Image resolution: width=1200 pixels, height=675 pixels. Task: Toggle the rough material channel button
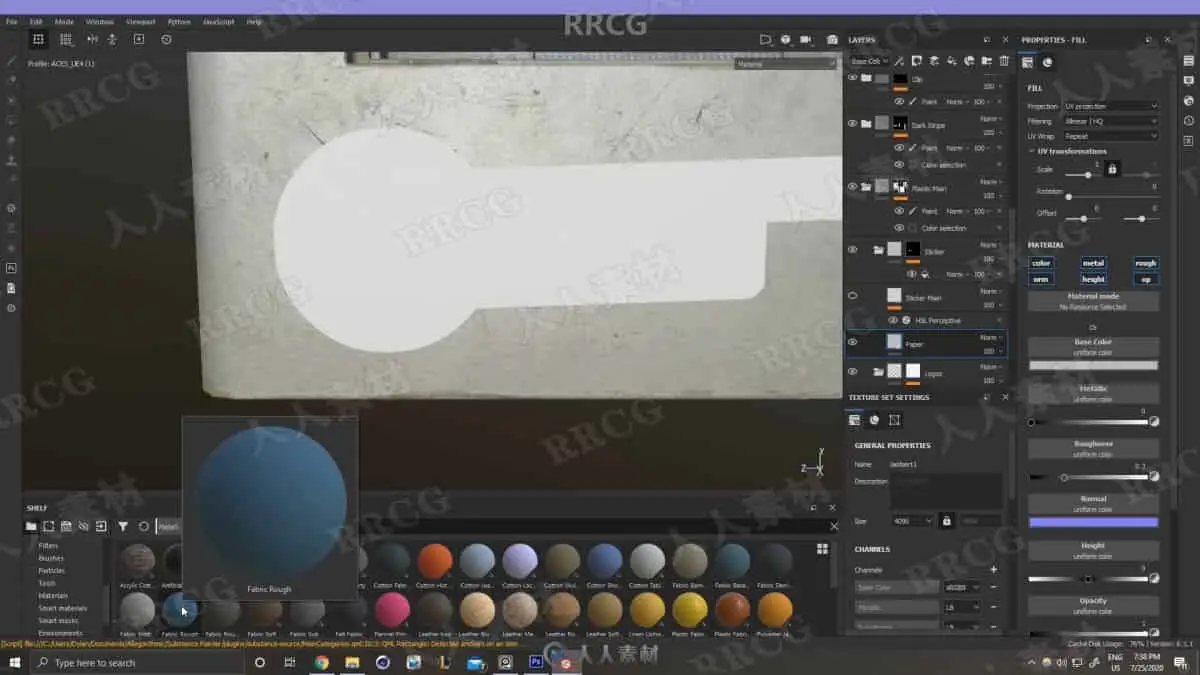coord(1145,263)
